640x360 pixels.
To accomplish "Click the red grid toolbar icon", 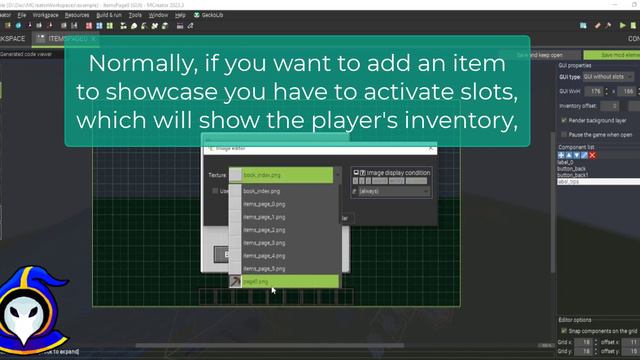I will click(89, 26).
